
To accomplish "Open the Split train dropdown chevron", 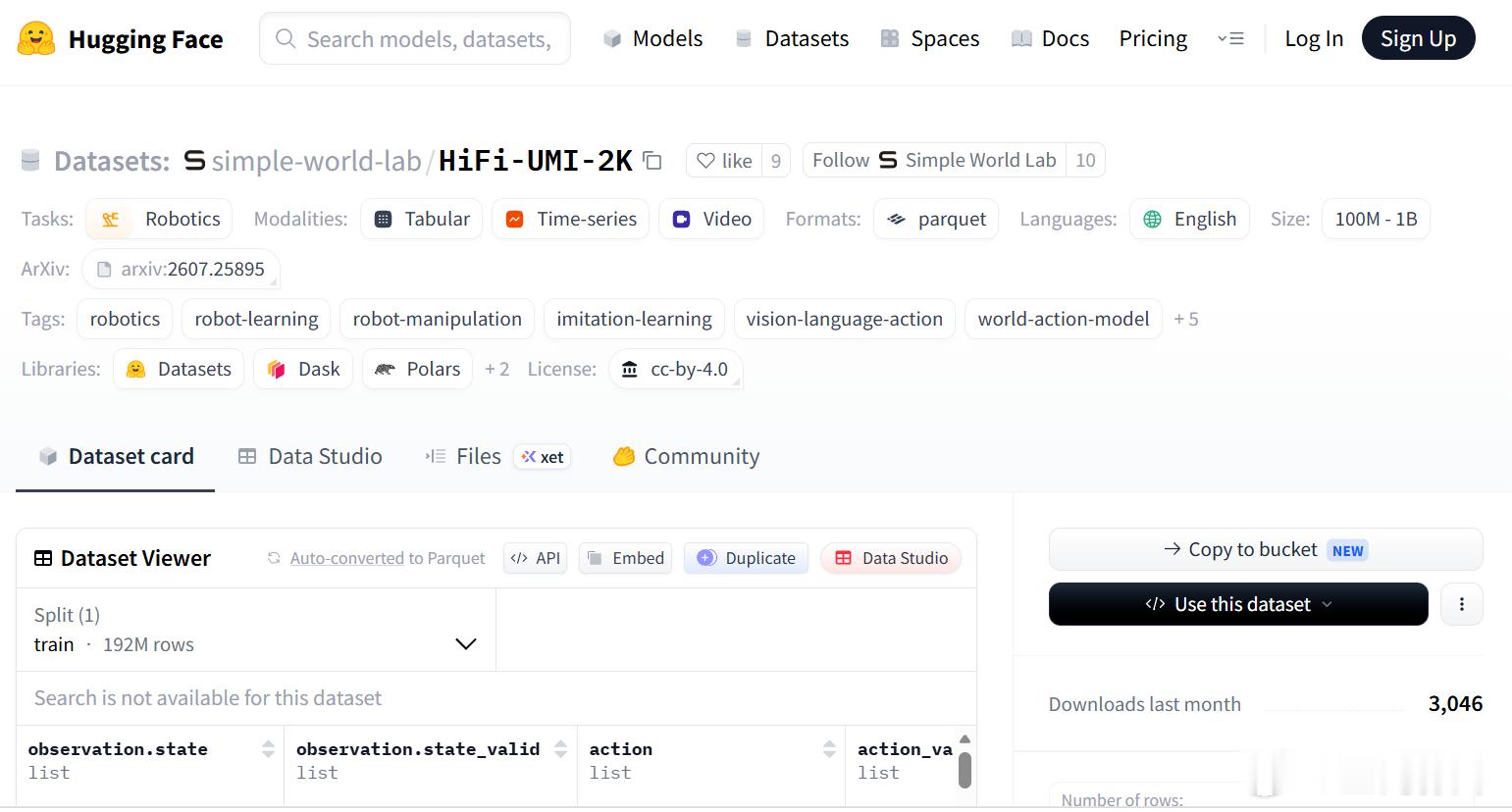I will click(466, 643).
